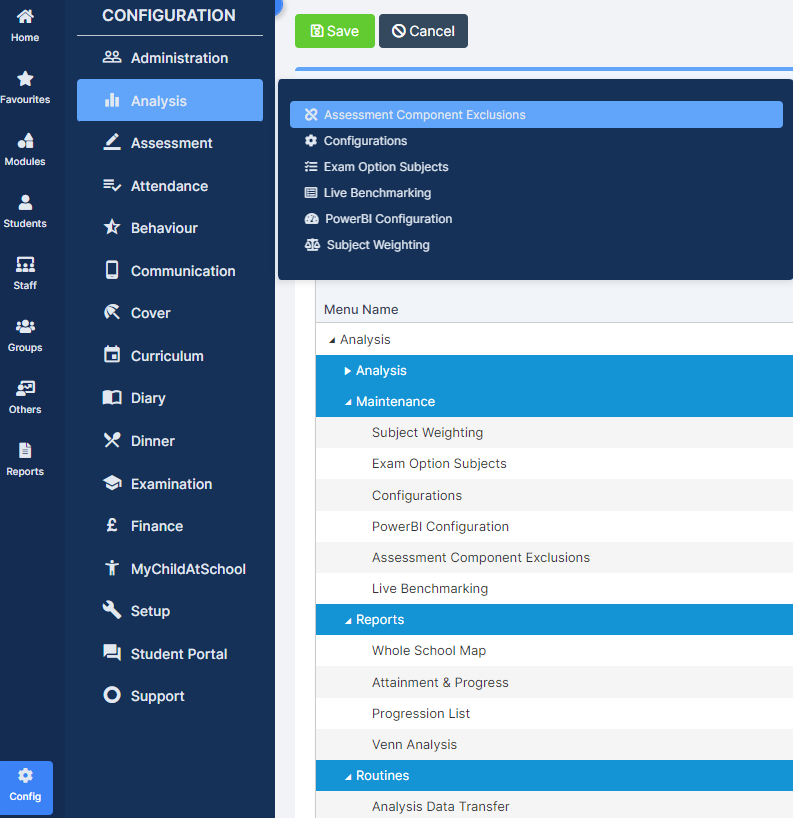
Task: Select Whole School Map row
Action: coord(554,651)
